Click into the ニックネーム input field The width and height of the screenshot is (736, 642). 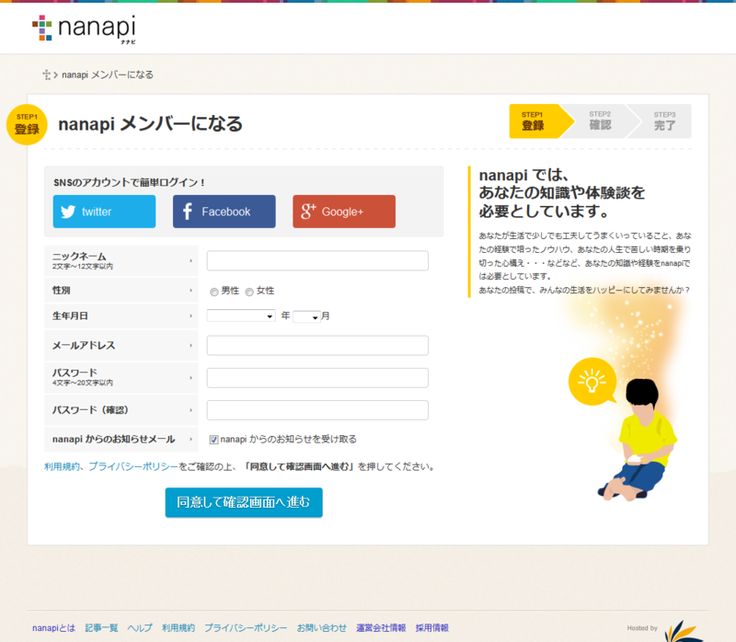click(x=317, y=261)
